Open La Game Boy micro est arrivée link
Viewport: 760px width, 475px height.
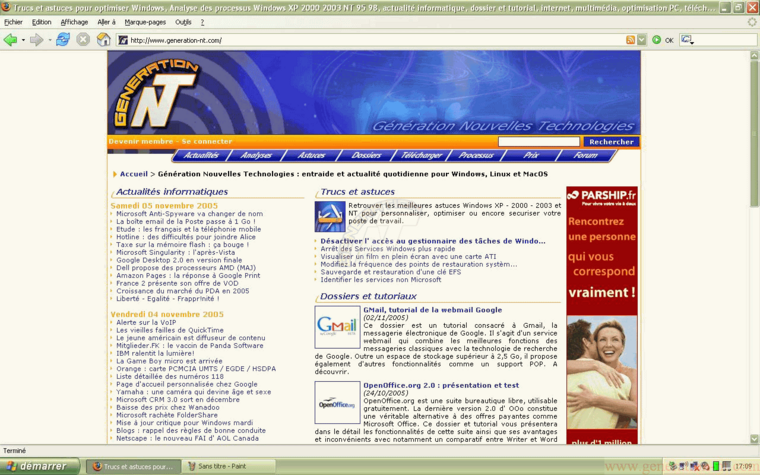click(x=169, y=361)
